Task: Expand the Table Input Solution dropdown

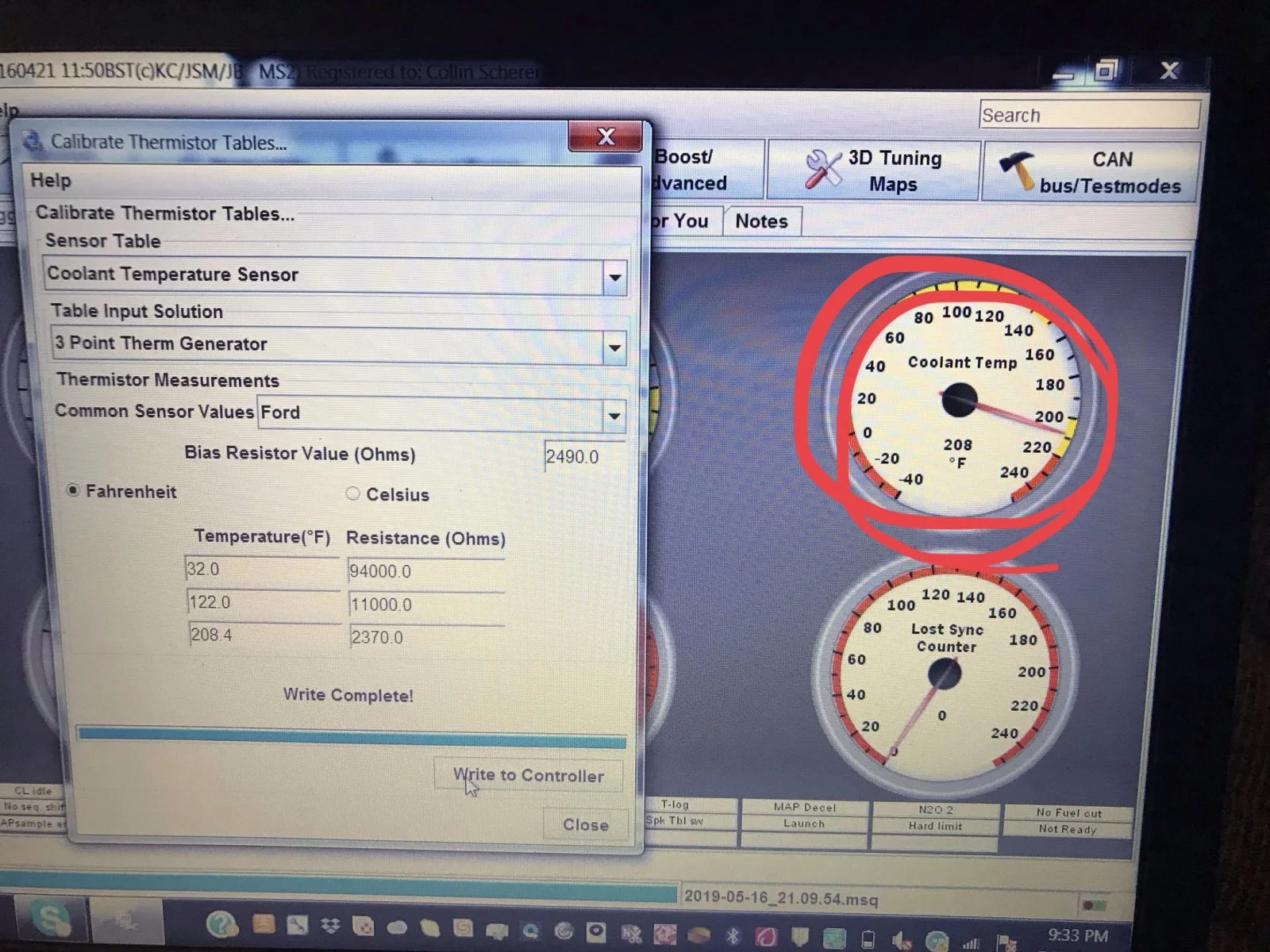Action: pos(614,347)
